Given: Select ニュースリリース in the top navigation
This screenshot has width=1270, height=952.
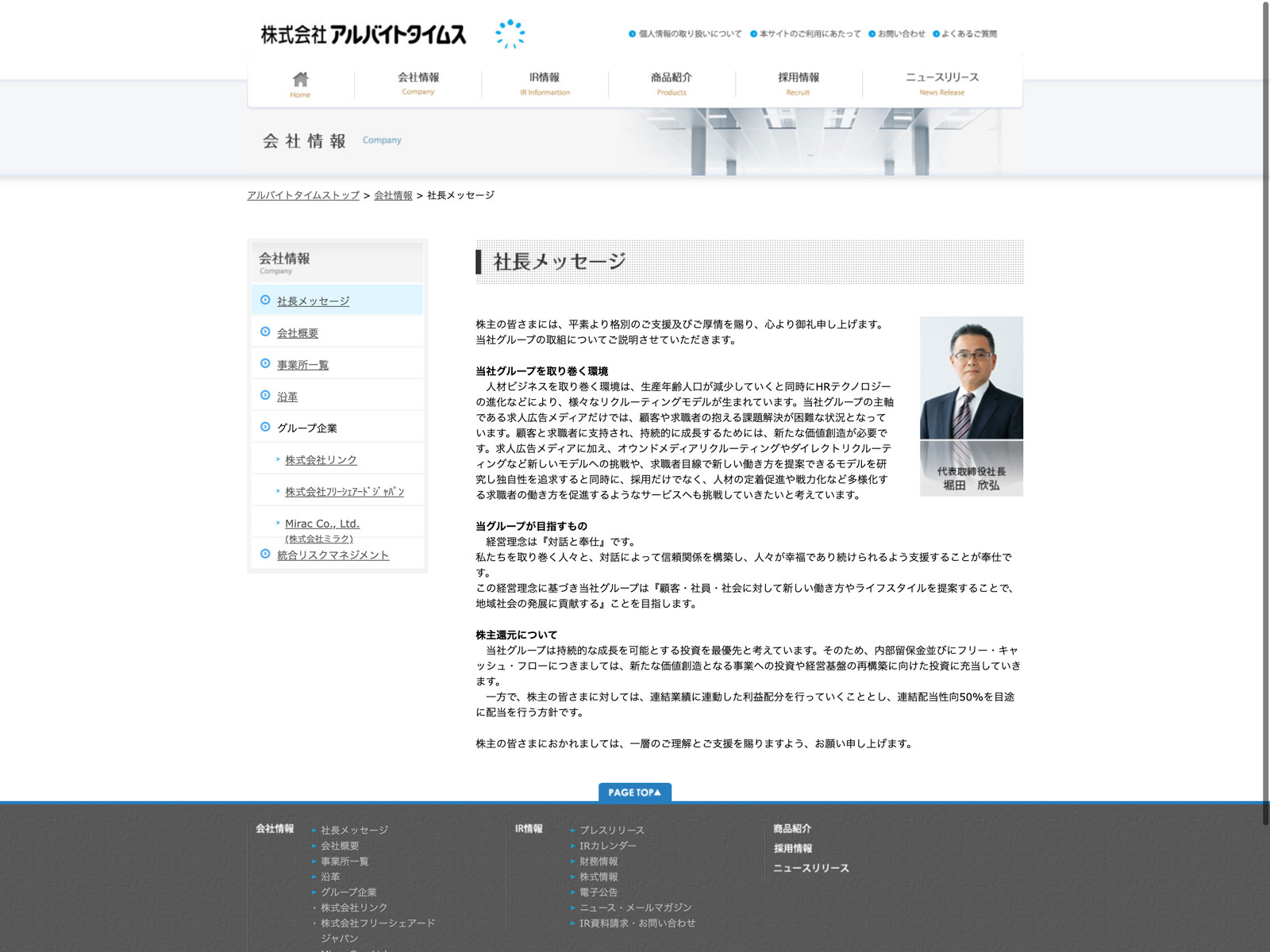Looking at the screenshot, I should (x=941, y=83).
